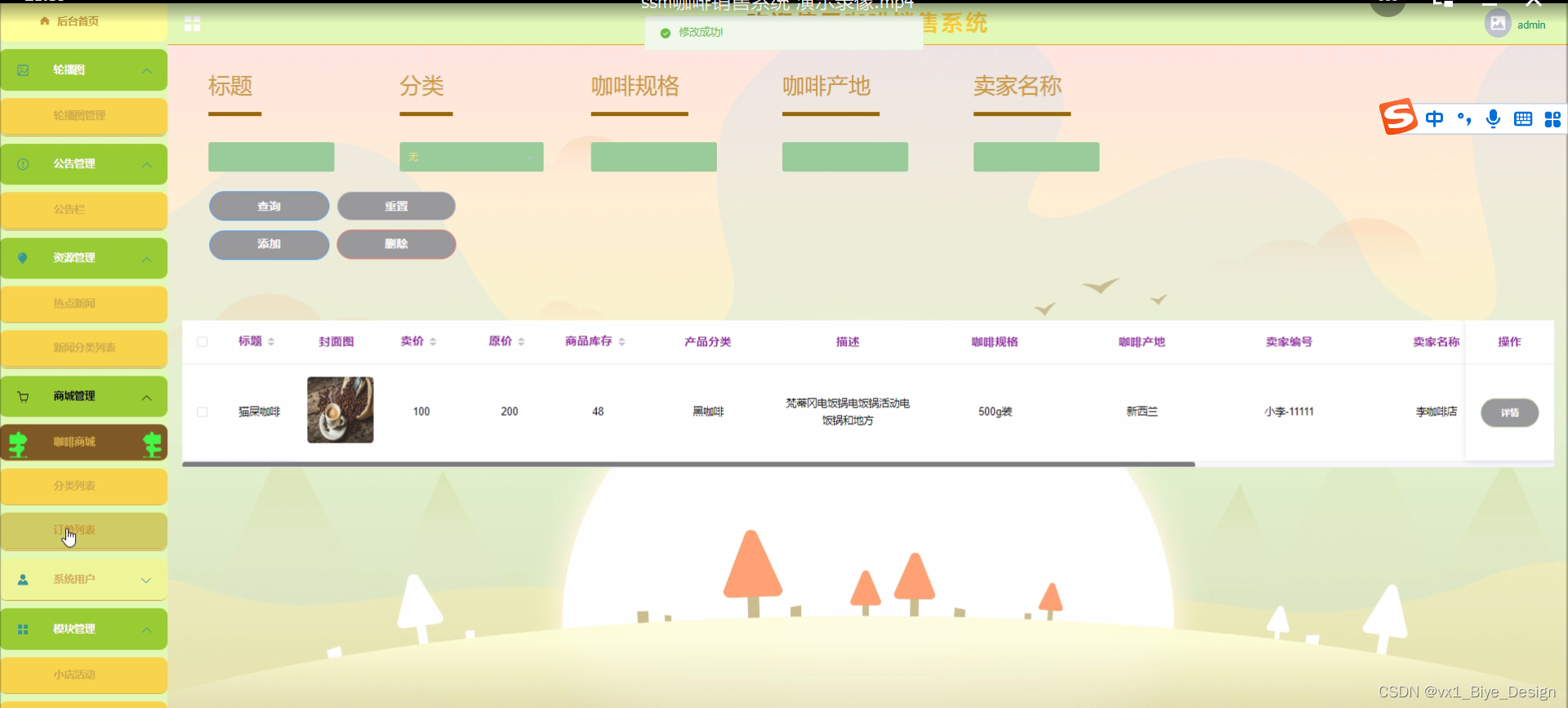This screenshot has height=708, width=1568.
Task: Click the shopping cart icon in 商城管理
Action: pyautogui.click(x=23, y=397)
